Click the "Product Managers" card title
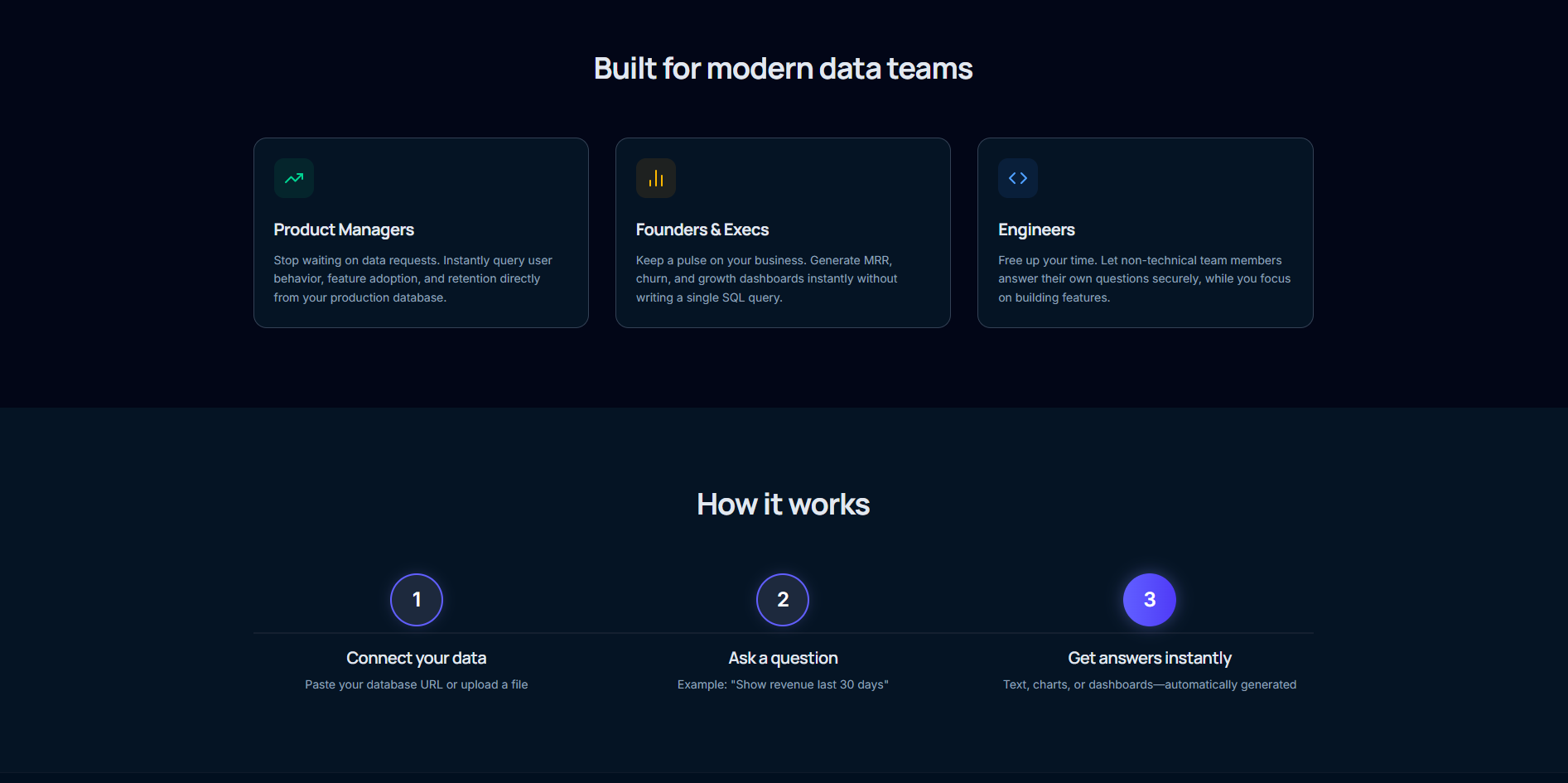Viewport: 1568px width, 783px height. (344, 230)
